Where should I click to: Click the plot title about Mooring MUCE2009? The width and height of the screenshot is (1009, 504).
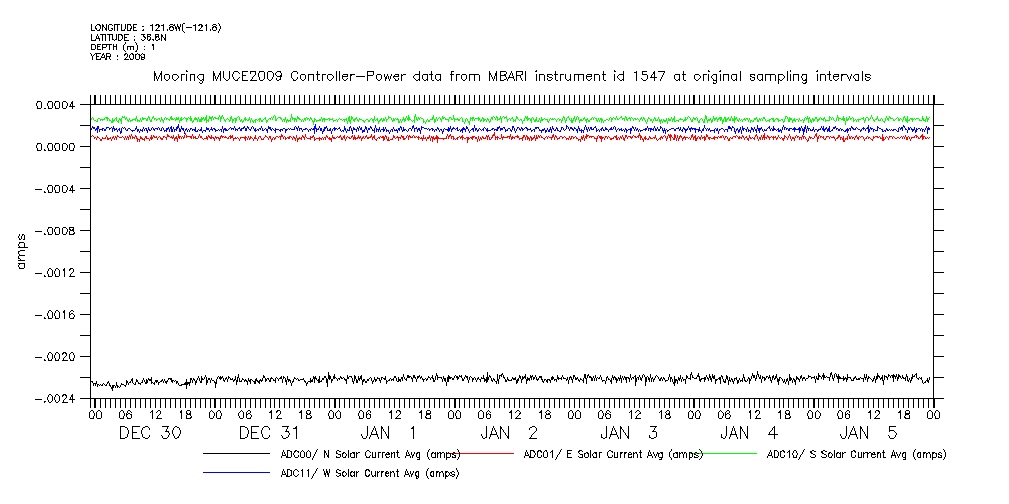coord(511,76)
